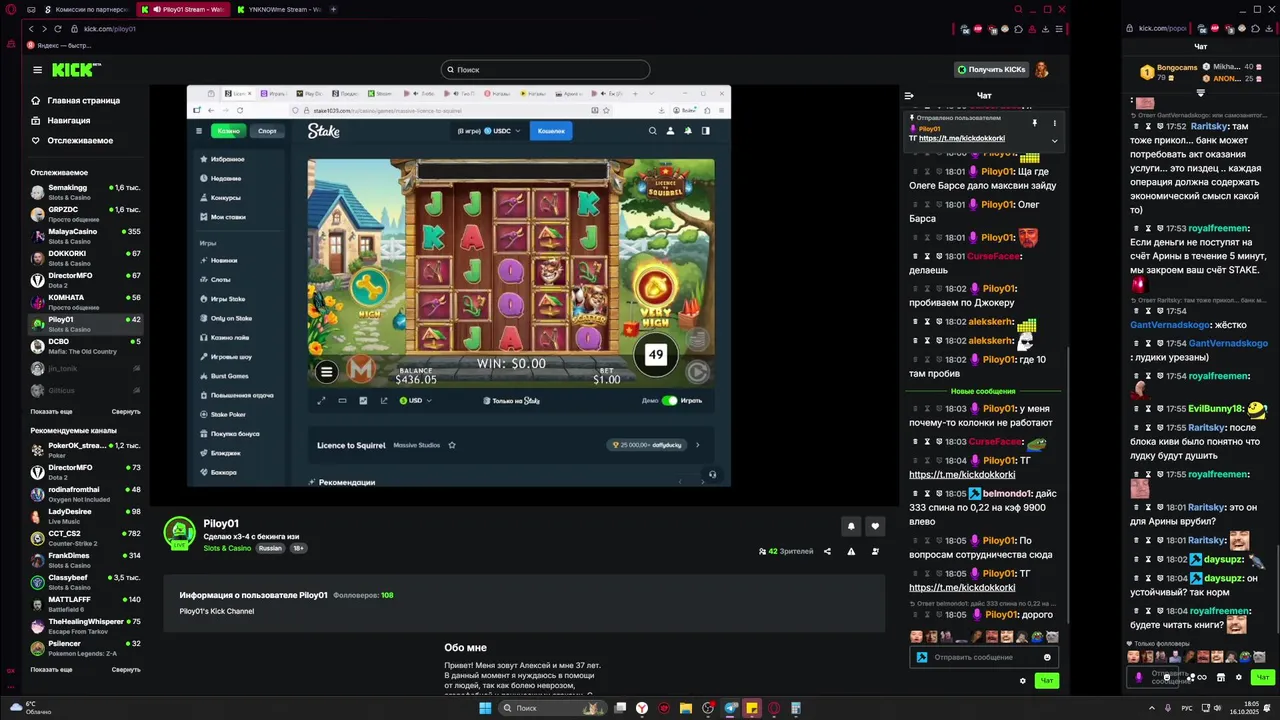Click green Чат send button in popout window

pyautogui.click(x=1262, y=677)
